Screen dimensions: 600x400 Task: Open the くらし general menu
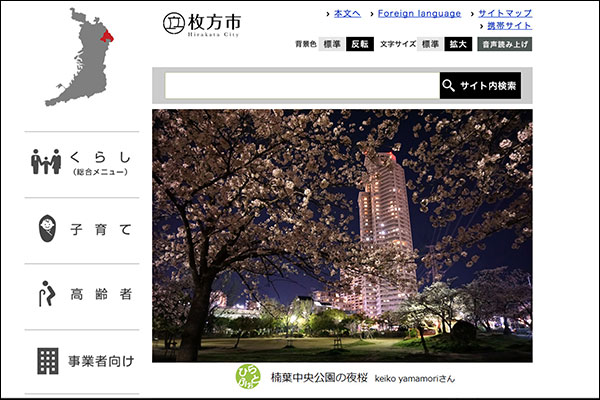[x=100, y=162]
